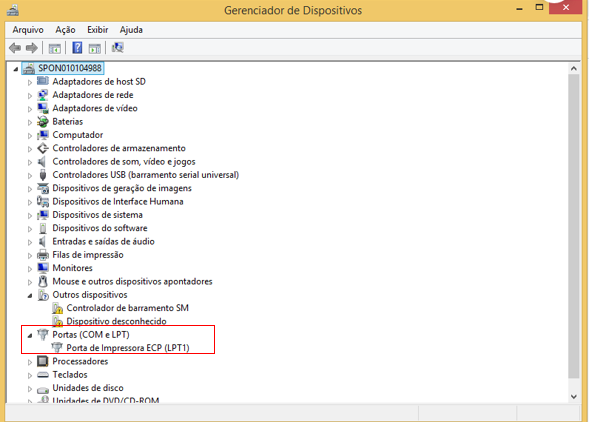The image size is (589, 422).
Task: Click the Dispositivos de sistema icon
Action: [x=43, y=215]
